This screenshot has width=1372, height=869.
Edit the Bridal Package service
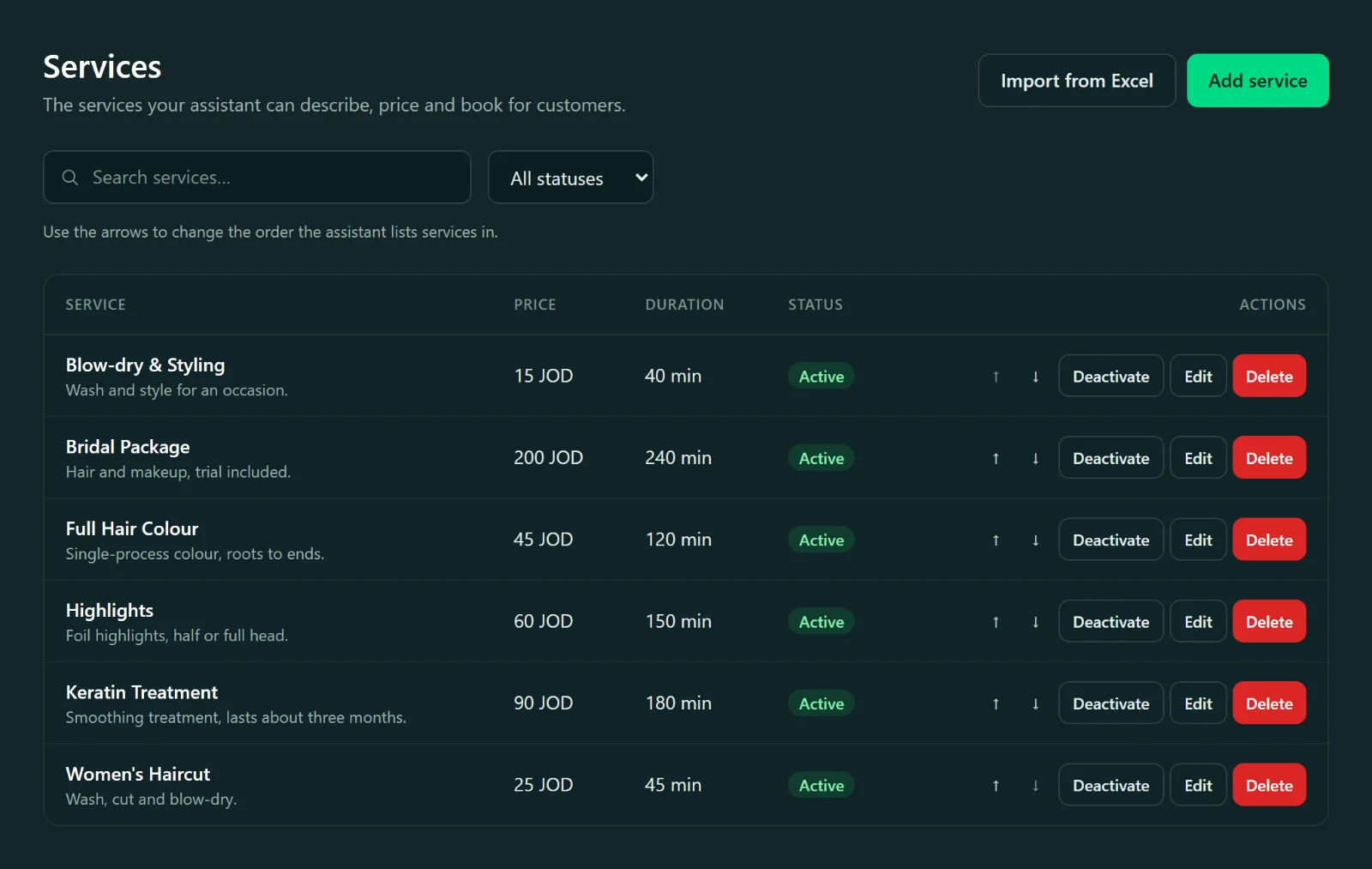coord(1198,457)
